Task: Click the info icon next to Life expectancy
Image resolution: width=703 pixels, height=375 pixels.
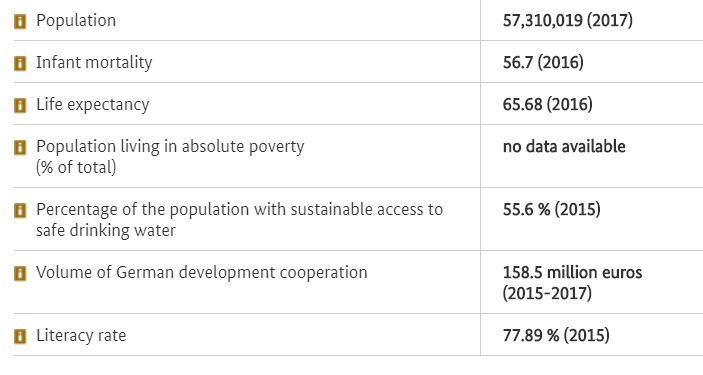Action: tap(20, 105)
